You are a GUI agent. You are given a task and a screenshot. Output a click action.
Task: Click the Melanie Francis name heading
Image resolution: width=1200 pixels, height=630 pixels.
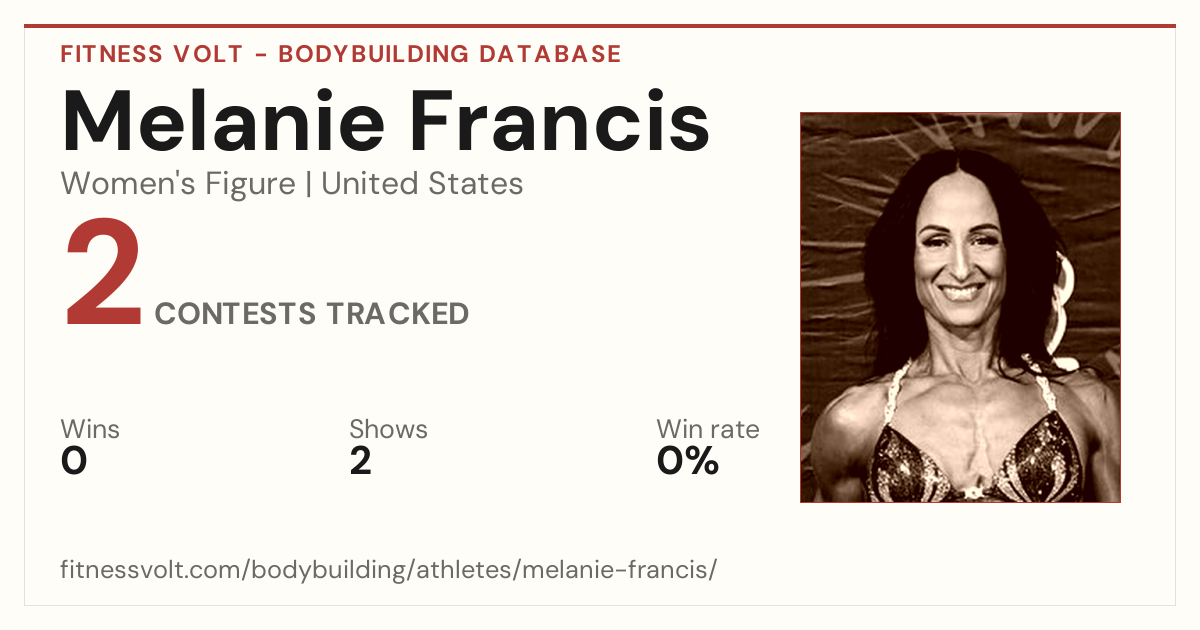386,121
